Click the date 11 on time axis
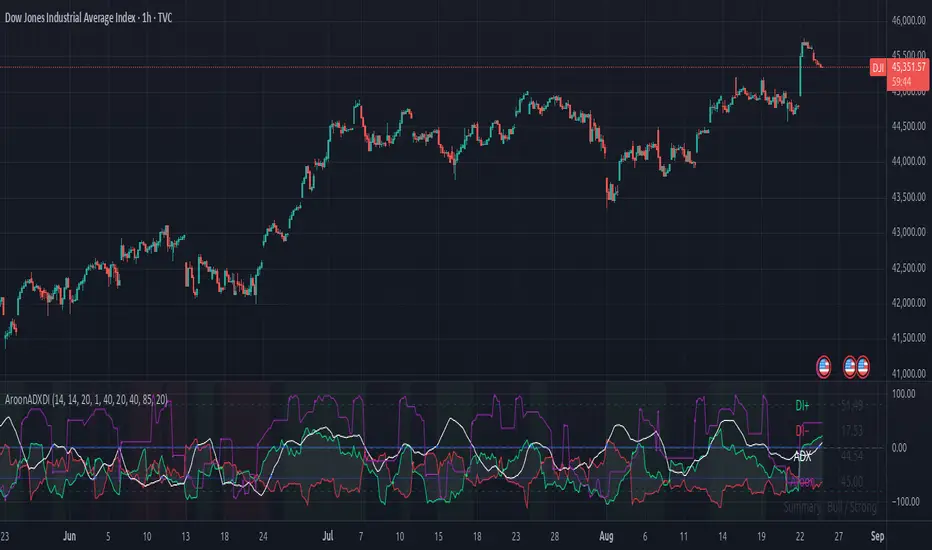 tap(684, 536)
